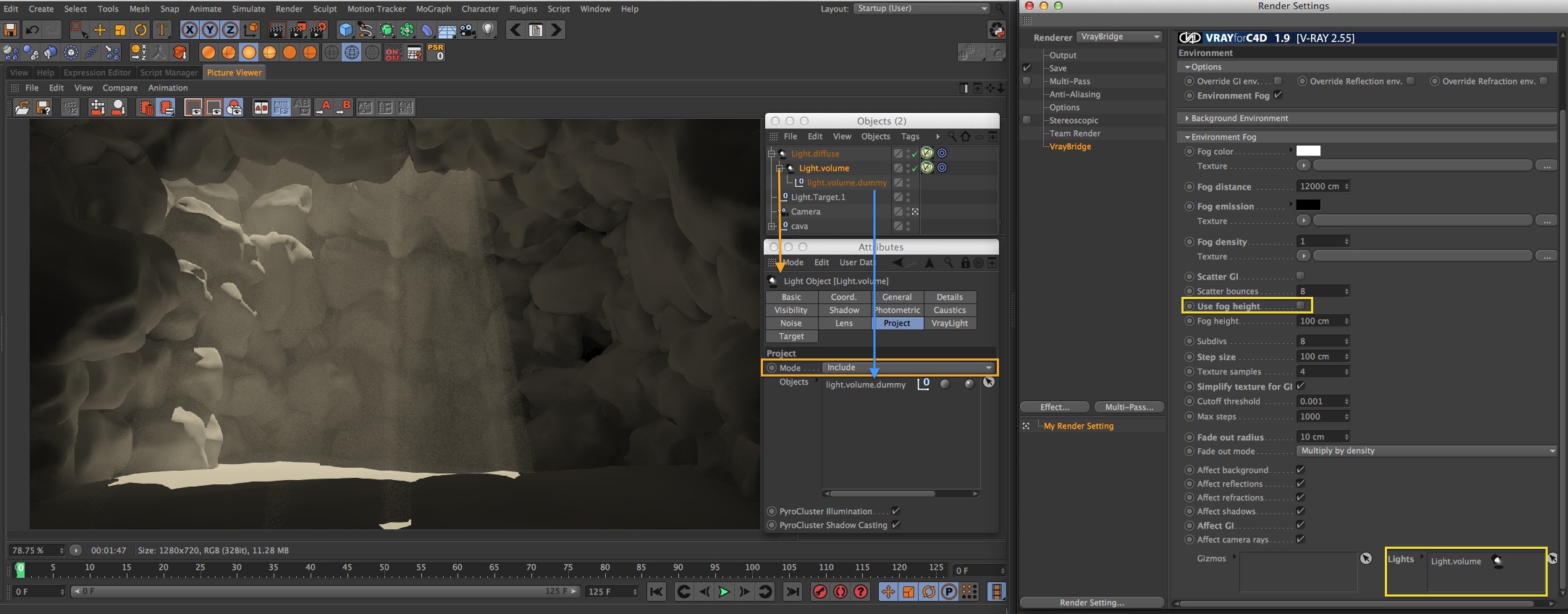Click the Effect... button
The width and height of the screenshot is (1568, 614).
click(x=1054, y=407)
